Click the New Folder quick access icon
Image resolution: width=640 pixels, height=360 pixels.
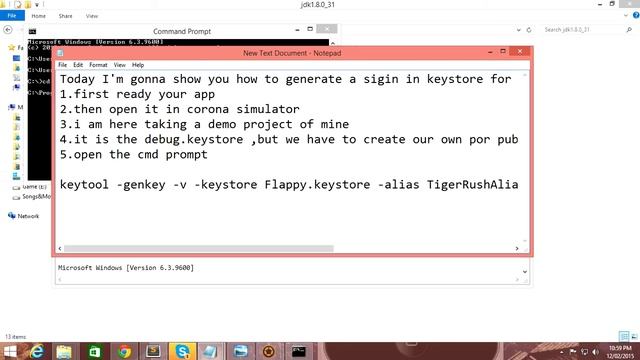[x=28, y=4]
